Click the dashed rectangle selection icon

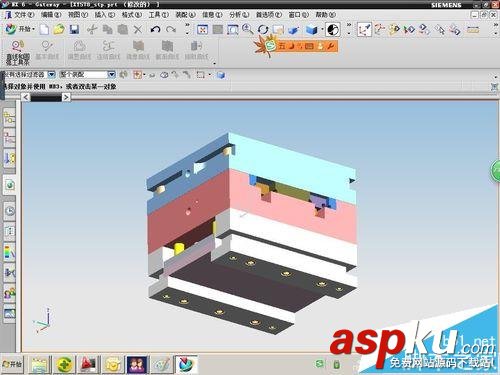[x=200, y=75]
